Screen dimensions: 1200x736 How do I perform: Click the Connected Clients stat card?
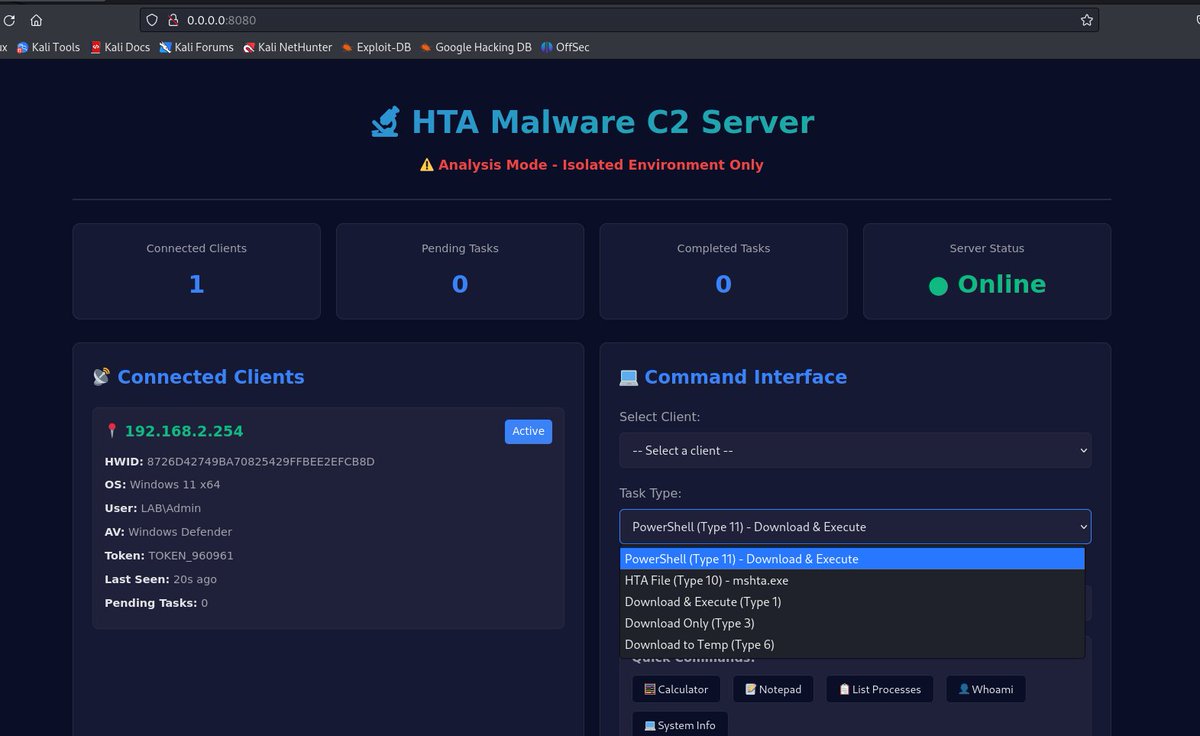(196, 271)
